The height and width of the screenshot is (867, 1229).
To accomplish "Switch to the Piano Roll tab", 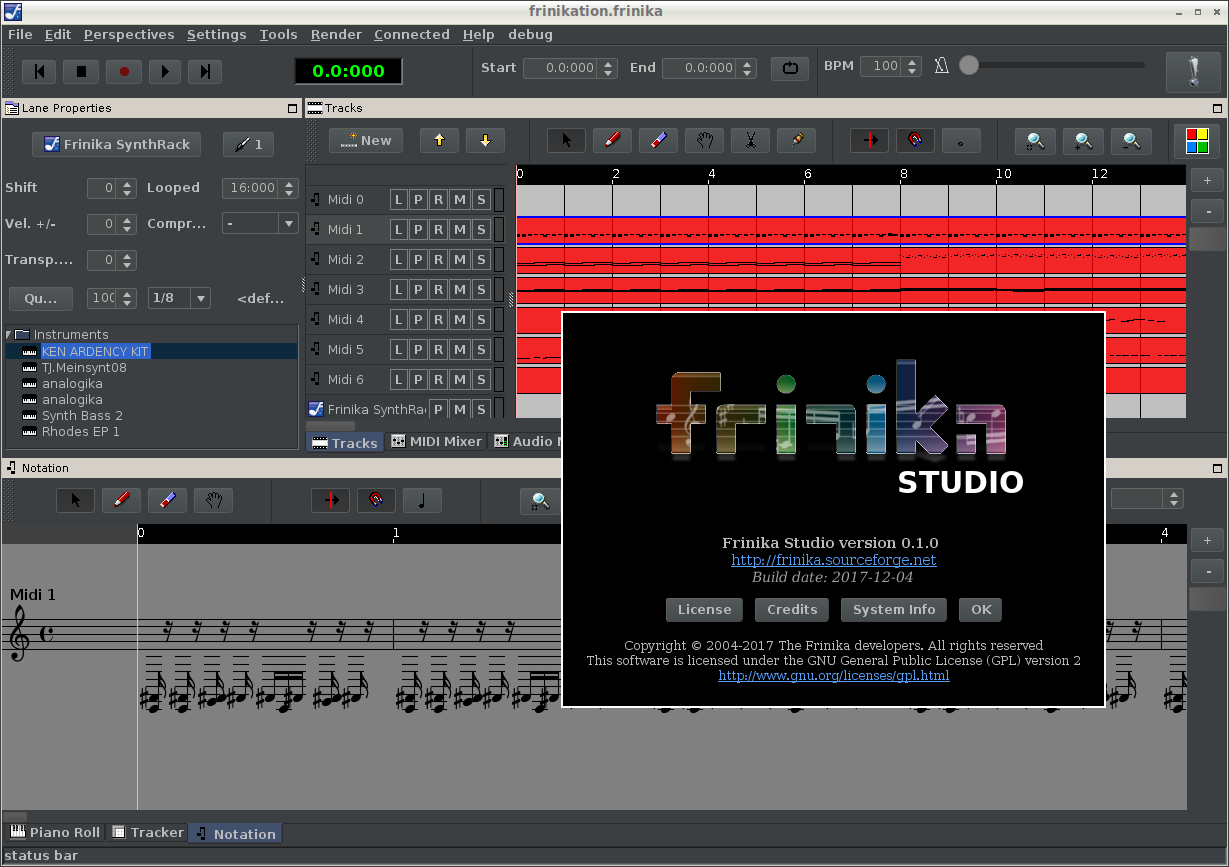I will [55, 832].
